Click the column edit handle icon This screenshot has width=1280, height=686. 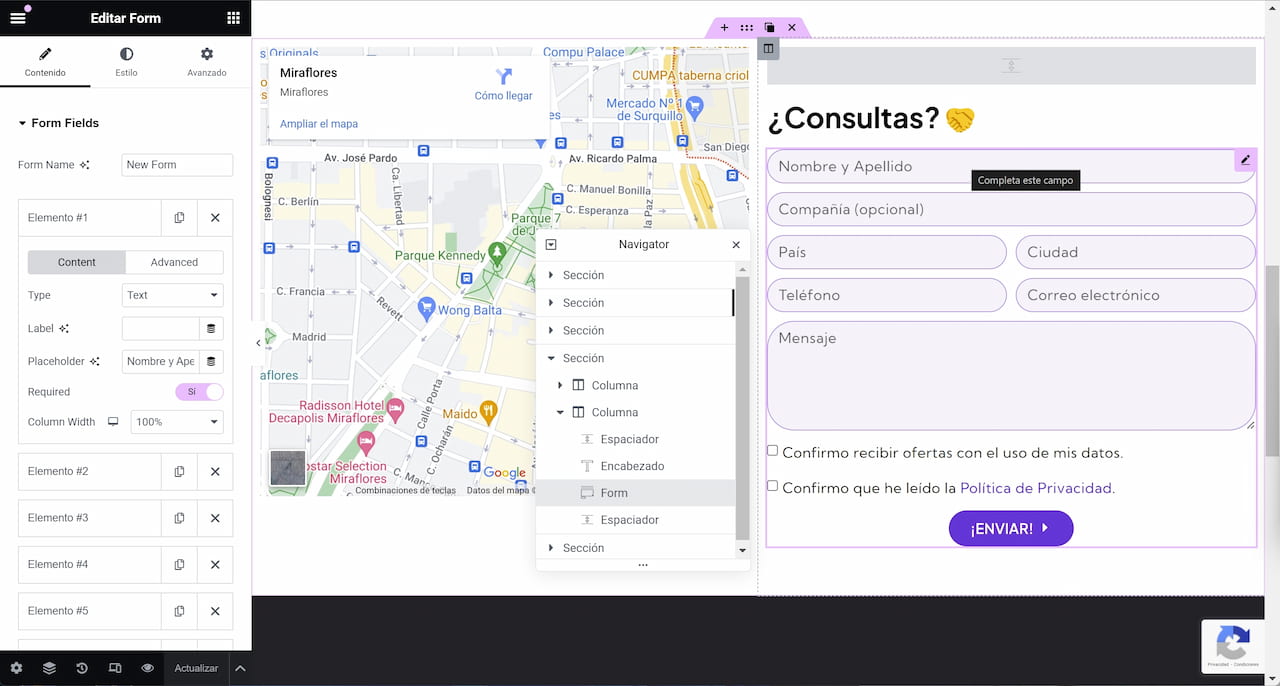coord(768,48)
